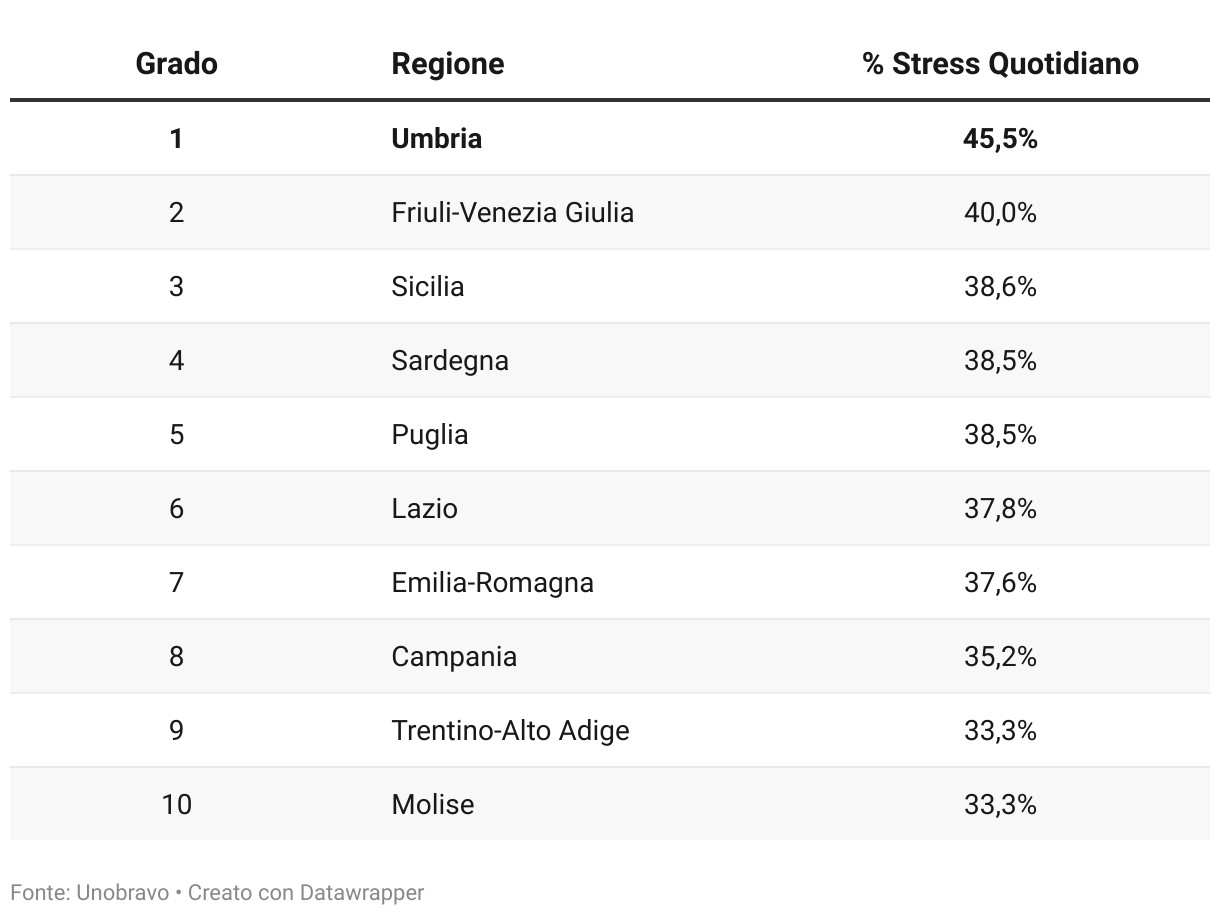Click the Regione column header
The height and width of the screenshot is (916, 1220).
tap(447, 64)
